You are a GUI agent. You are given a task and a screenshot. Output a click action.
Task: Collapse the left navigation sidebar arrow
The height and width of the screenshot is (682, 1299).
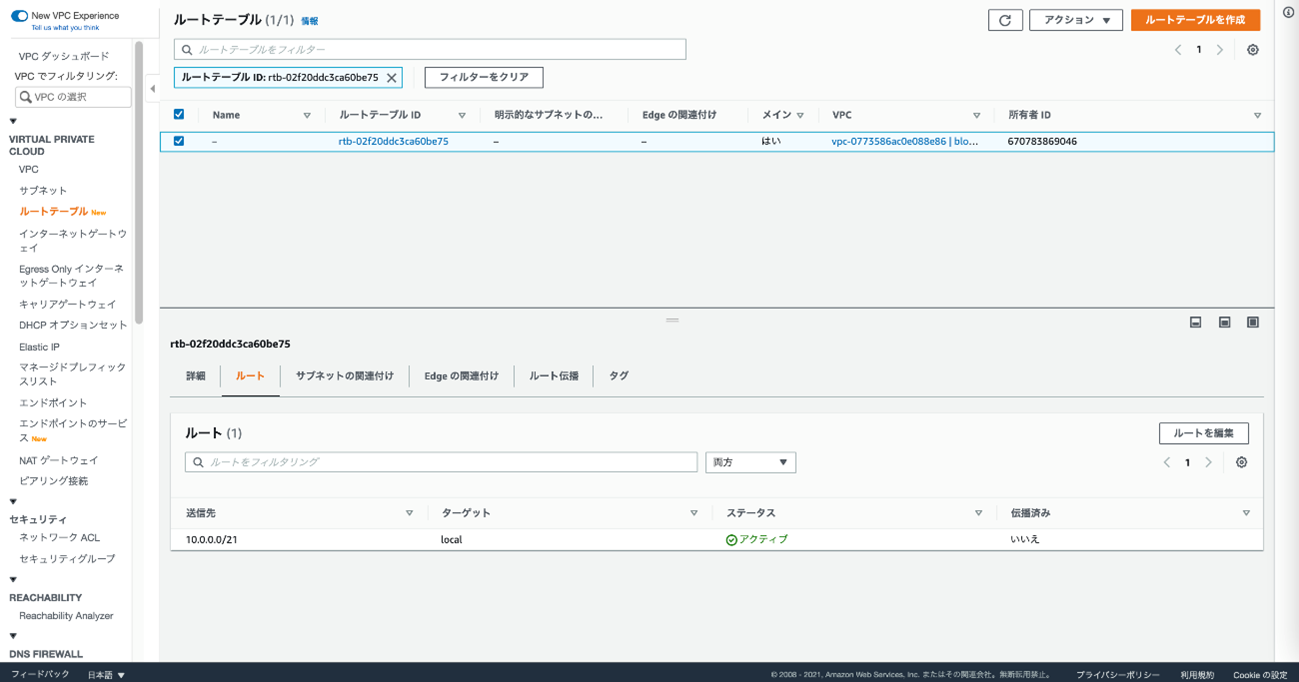tap(153, 89)
